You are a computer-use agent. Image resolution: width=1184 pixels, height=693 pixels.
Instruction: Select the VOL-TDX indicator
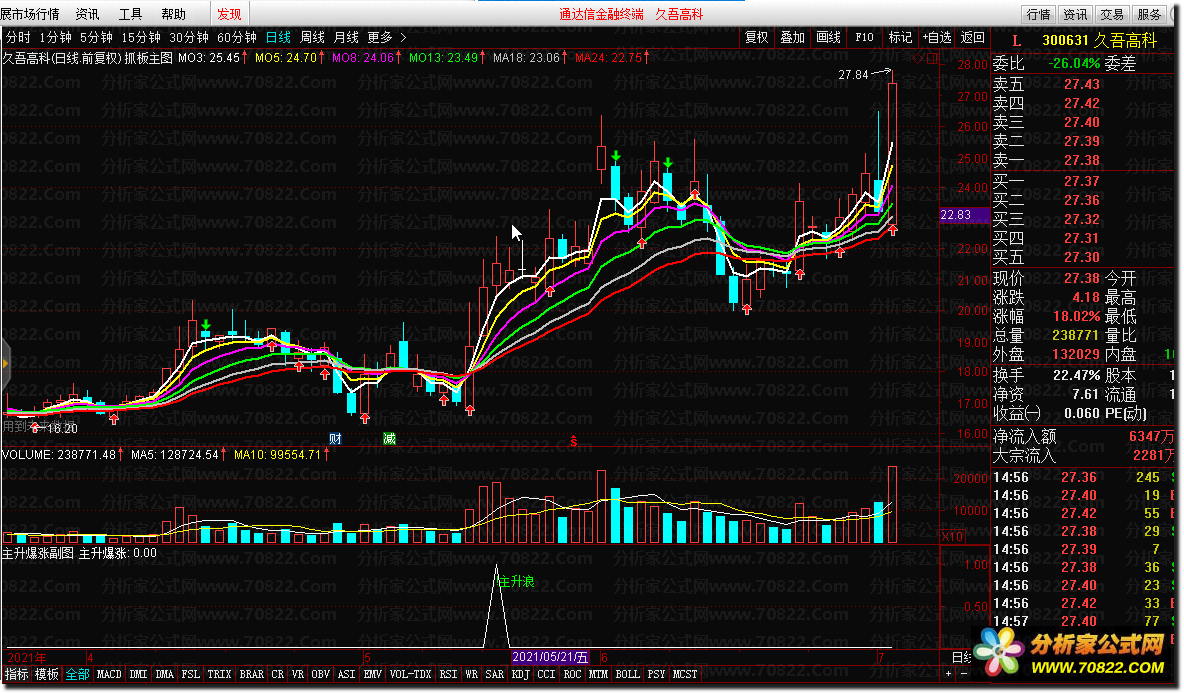410,674
